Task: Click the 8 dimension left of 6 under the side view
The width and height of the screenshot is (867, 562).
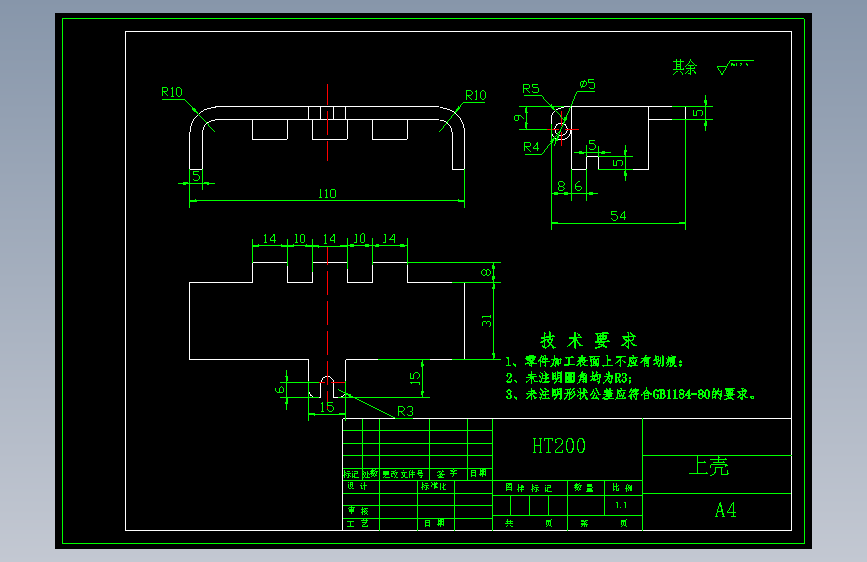Action: [x=561, y=186]
